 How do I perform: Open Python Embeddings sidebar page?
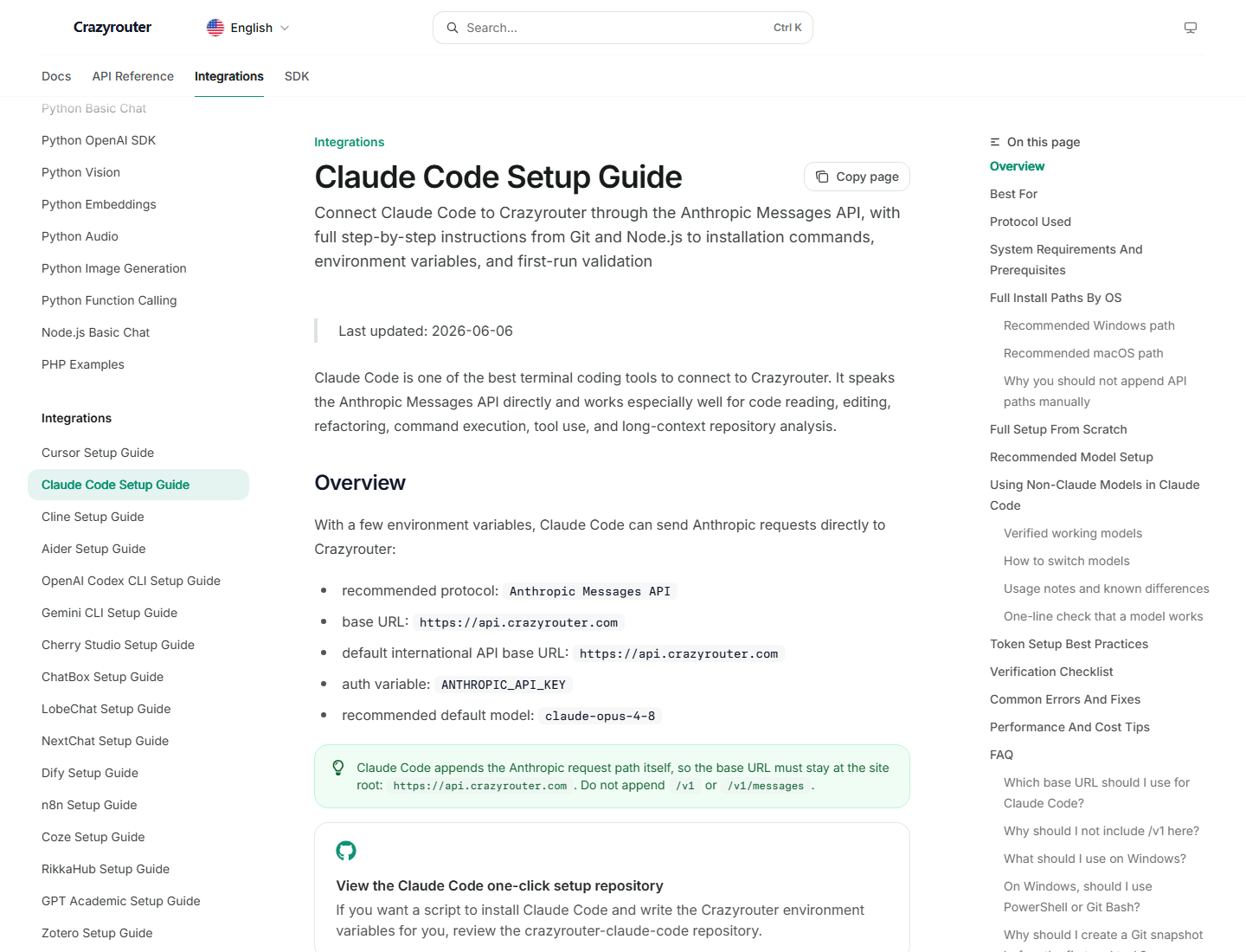pyautogui.click(x=99, y=204)
